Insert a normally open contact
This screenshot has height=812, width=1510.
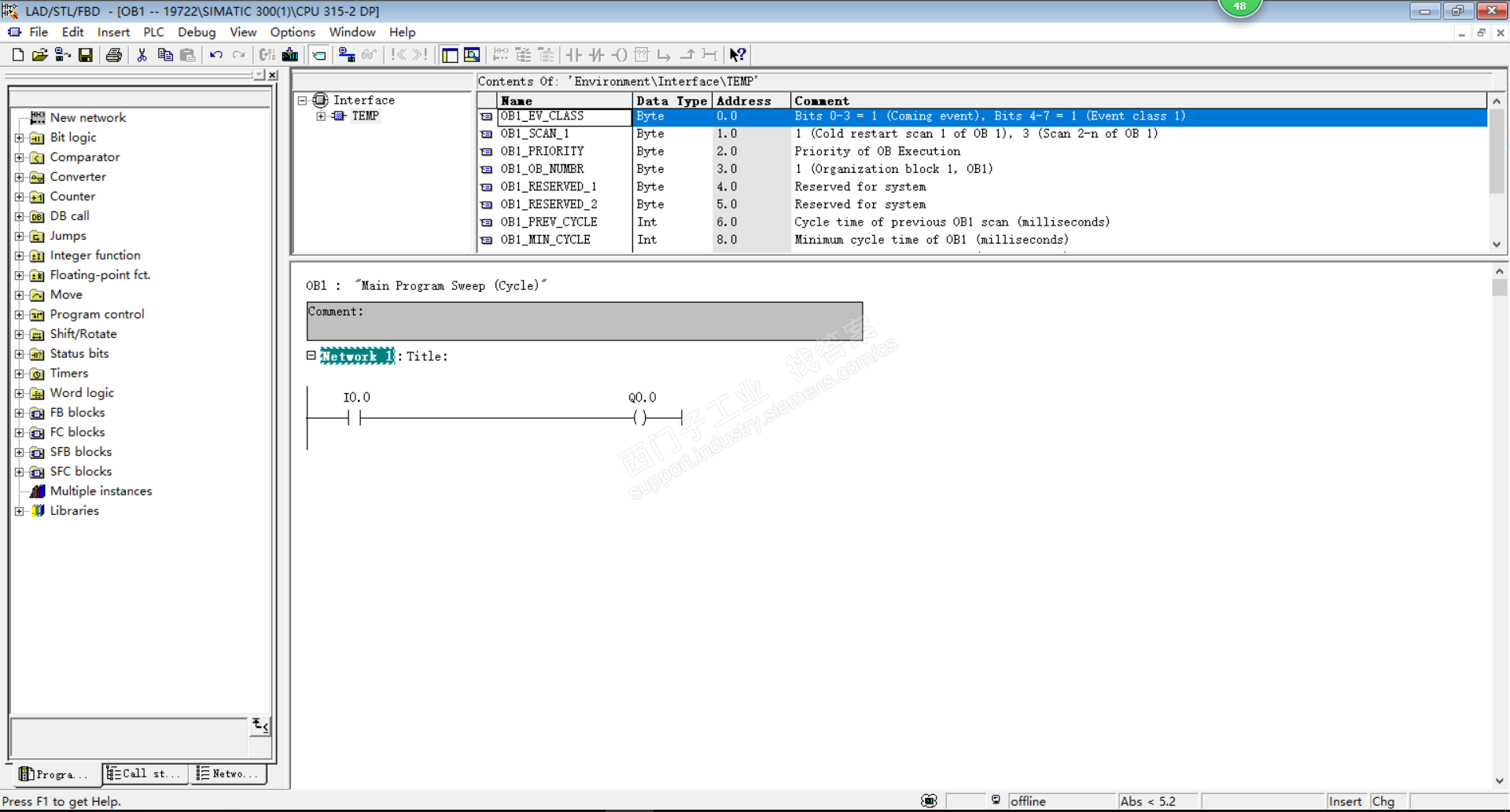[x=574, y=55]
